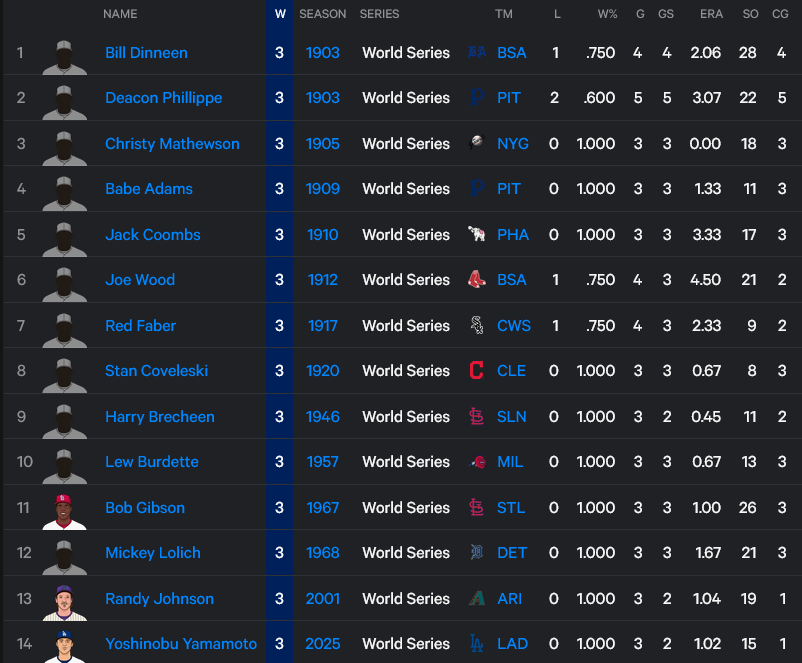Image resolution: width=802 pixels, height=663 pixels.
Task: Click the Diamondbacks logo in Randy Johnson's row
Action: click(x=477, y=598)
